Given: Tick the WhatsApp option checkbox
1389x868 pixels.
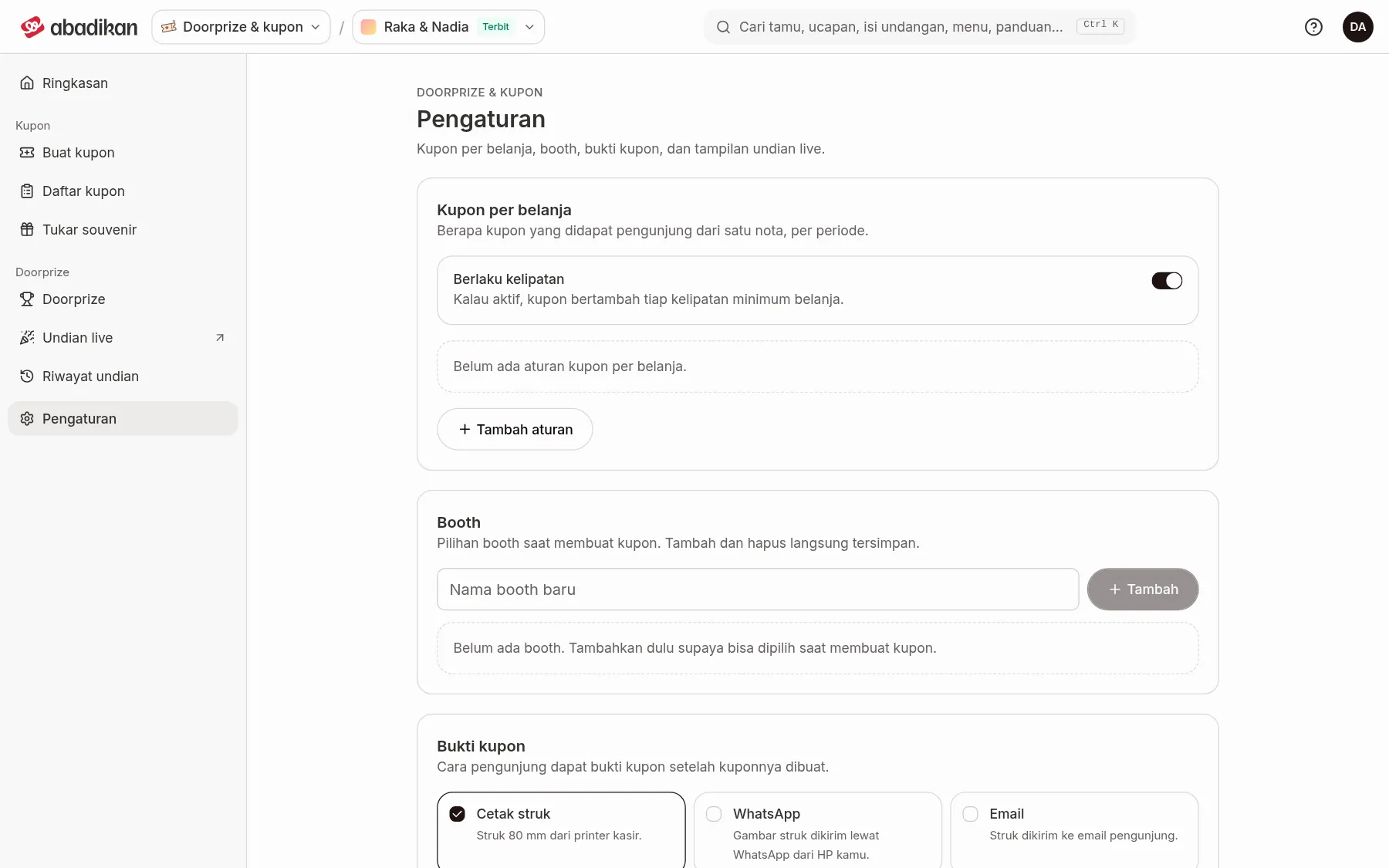Looking at the screenshot, I should (714, 814).
